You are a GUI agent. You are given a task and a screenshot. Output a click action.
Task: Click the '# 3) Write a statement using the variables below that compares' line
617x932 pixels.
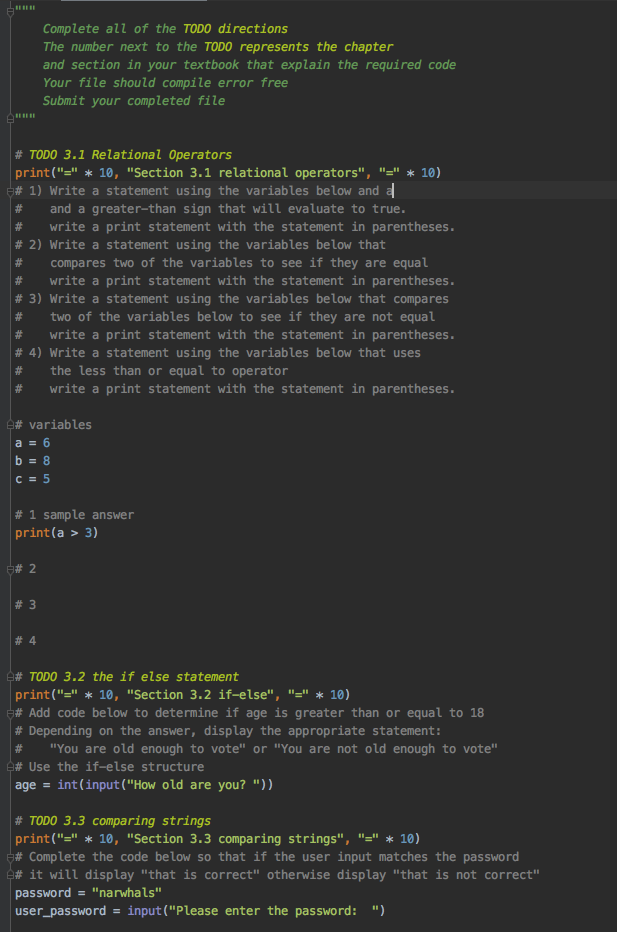coord(232,299)
